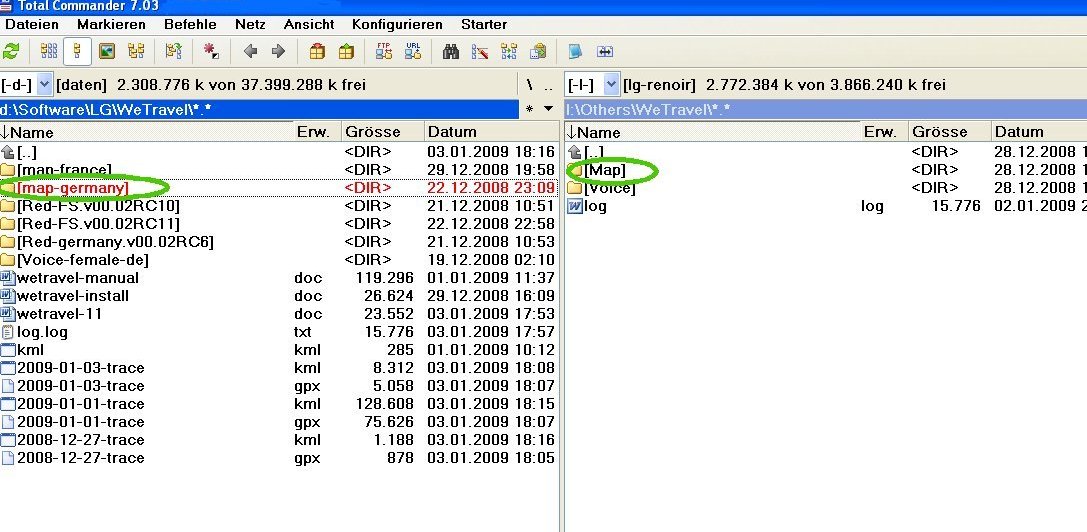The height and width of the screenshot is (532, 1087).
Task: Select the wetravel-11 doc file
Action: (x=279, y=314)
